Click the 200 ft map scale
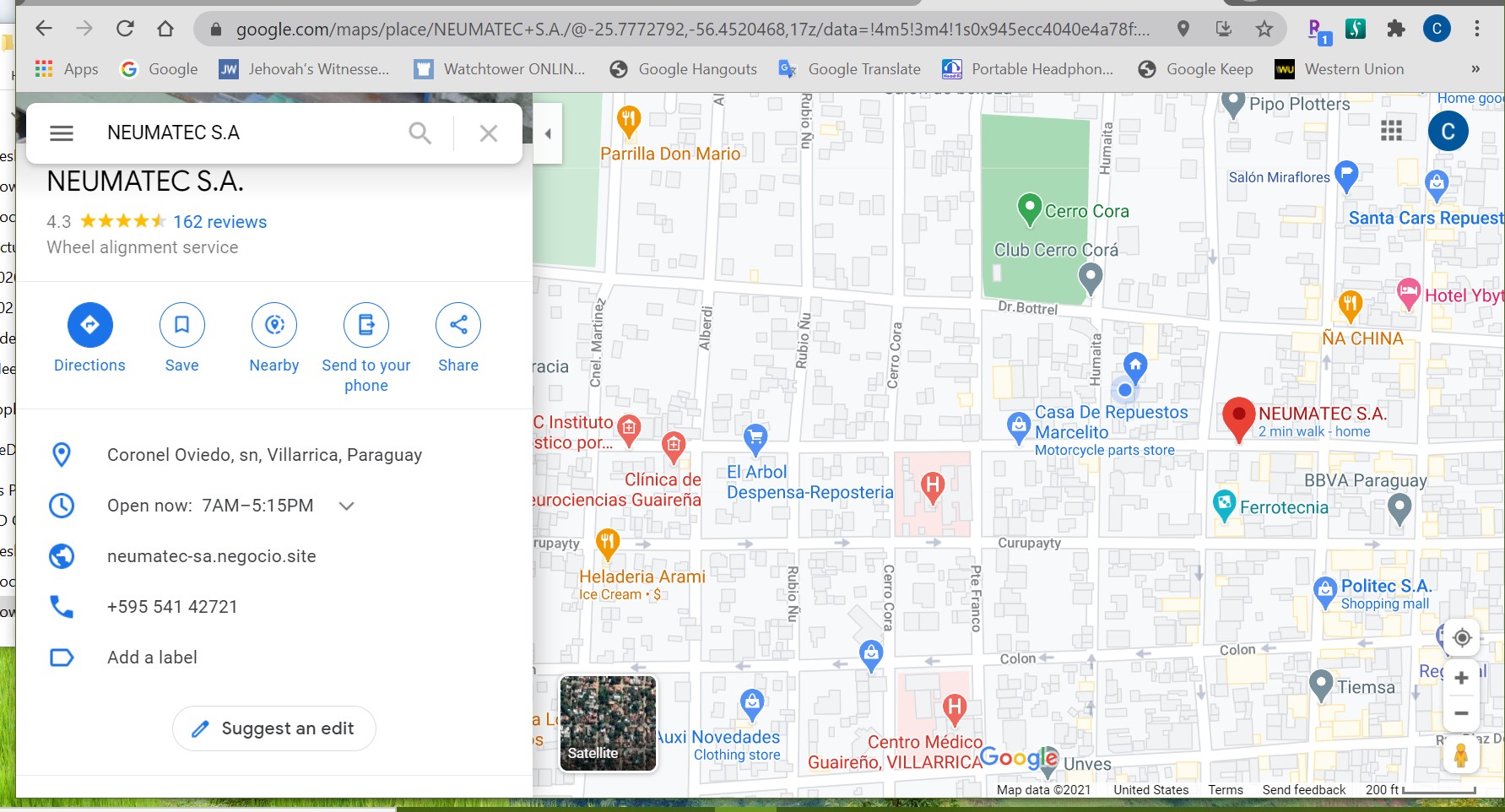The height and width of the screenshot is (812, 1505). click(x=1421, y=790)
